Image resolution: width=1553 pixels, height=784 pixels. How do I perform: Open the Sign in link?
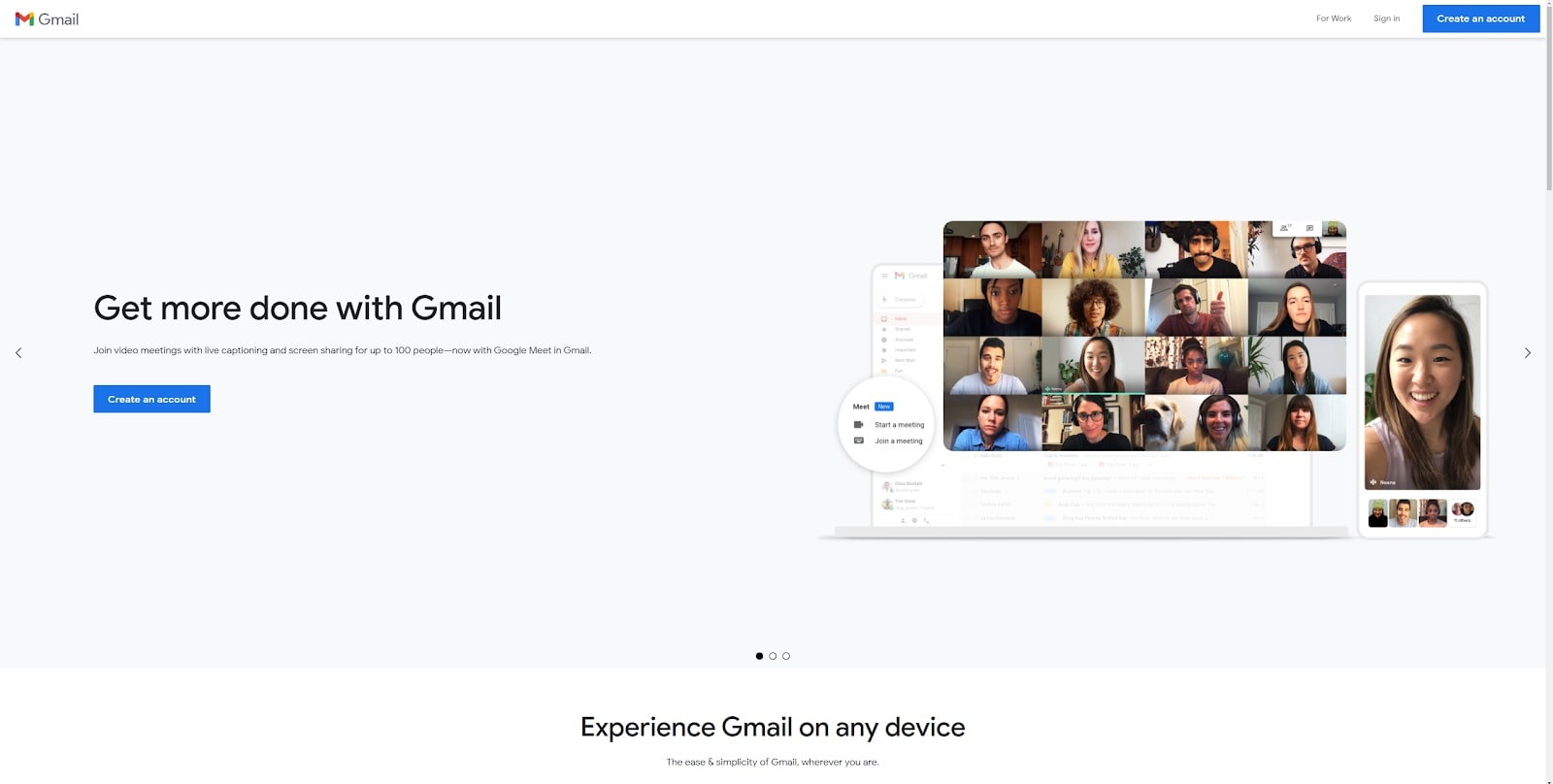(1386, 18)
